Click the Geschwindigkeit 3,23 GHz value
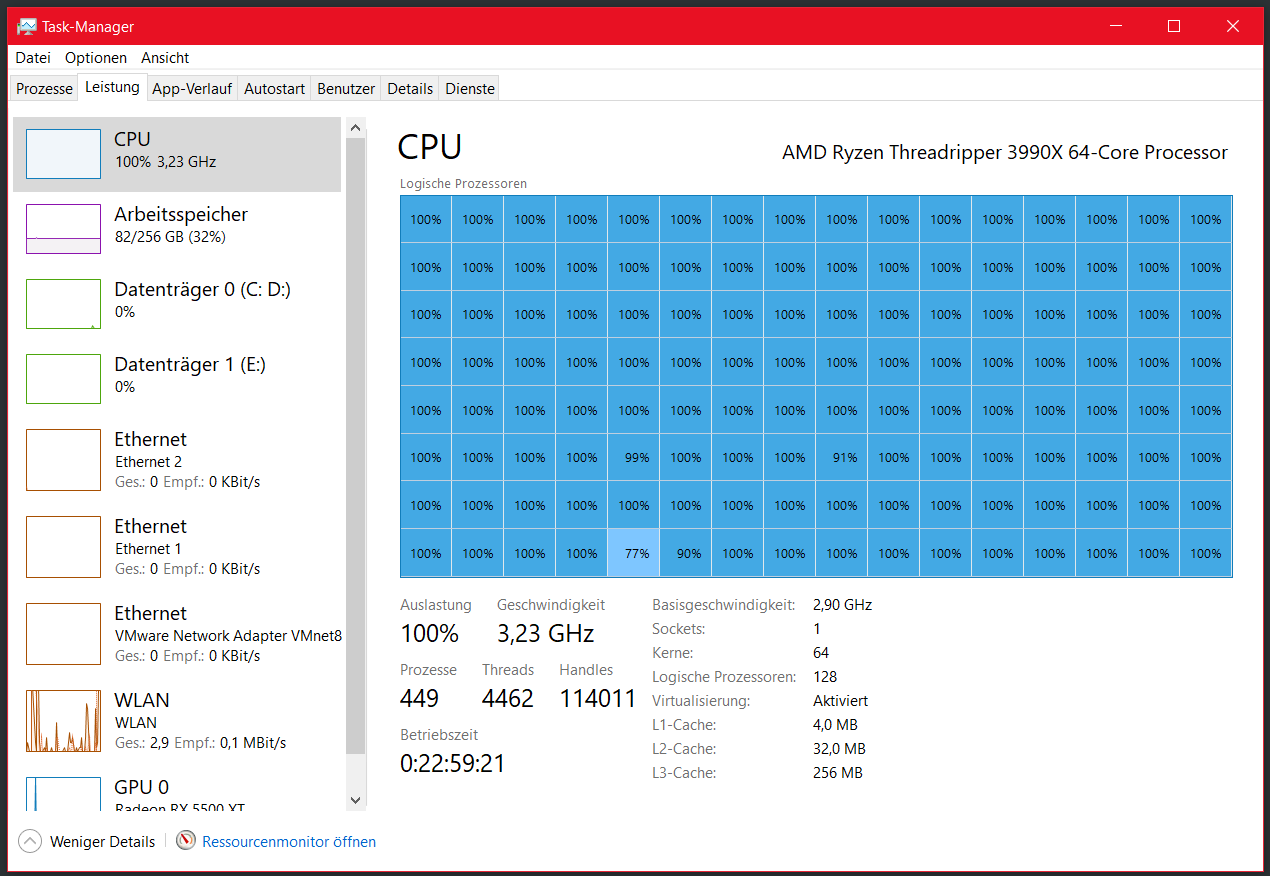Screen dimensions: 1270x876 point(546,634)
